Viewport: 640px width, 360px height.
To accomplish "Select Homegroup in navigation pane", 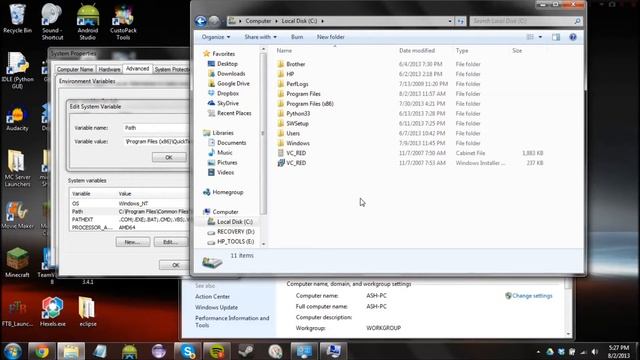I will point(227,192).
